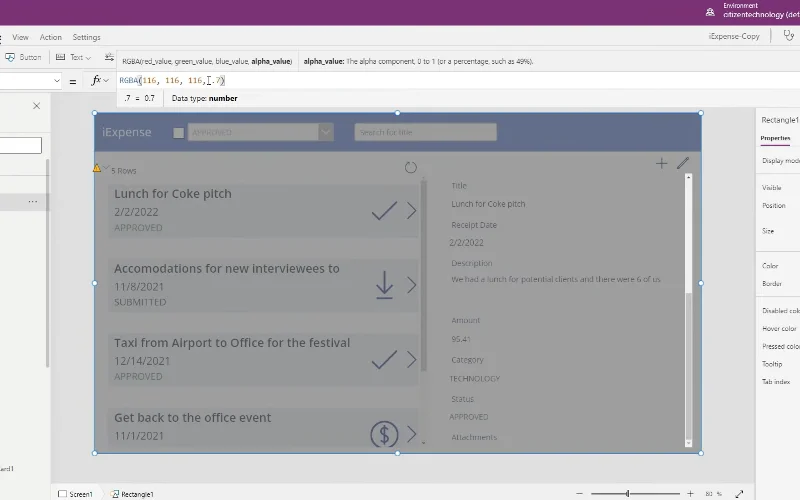The image size is (800, 500).
Task: Click download icon for Accomodations item
Action: [x=384, y=285]
